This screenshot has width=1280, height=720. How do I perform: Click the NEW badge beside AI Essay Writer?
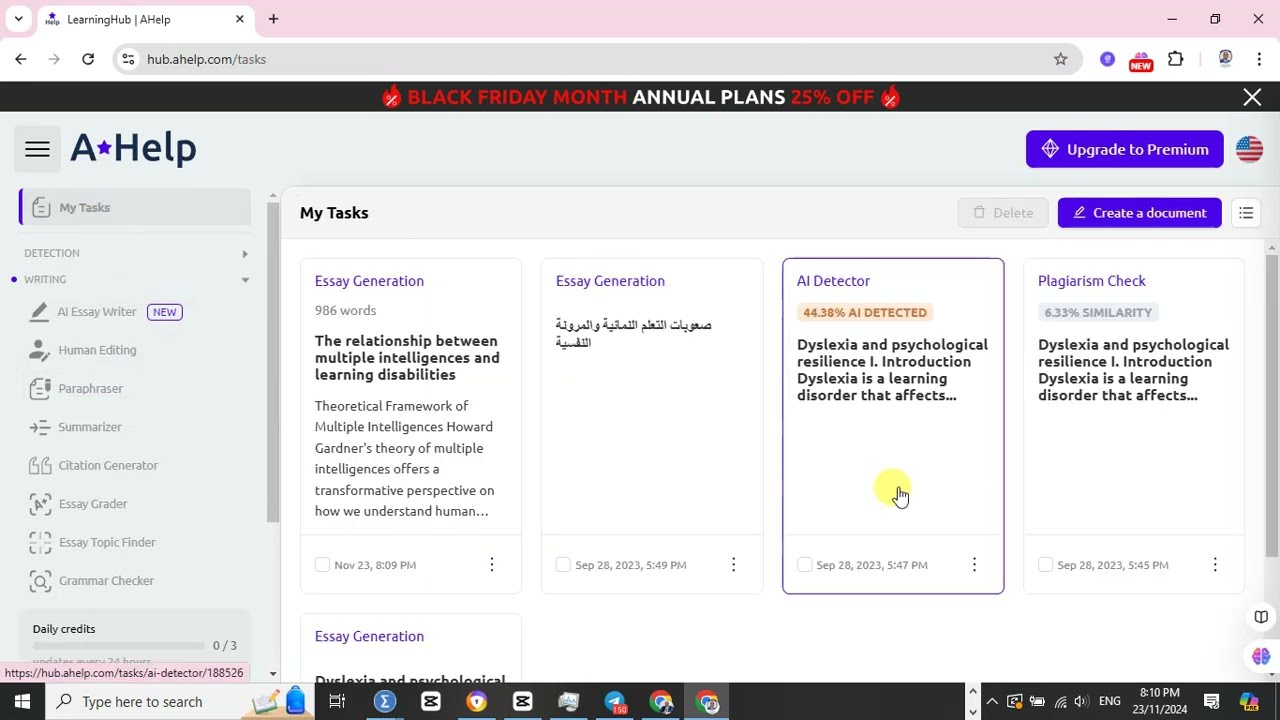coord(165,312)
